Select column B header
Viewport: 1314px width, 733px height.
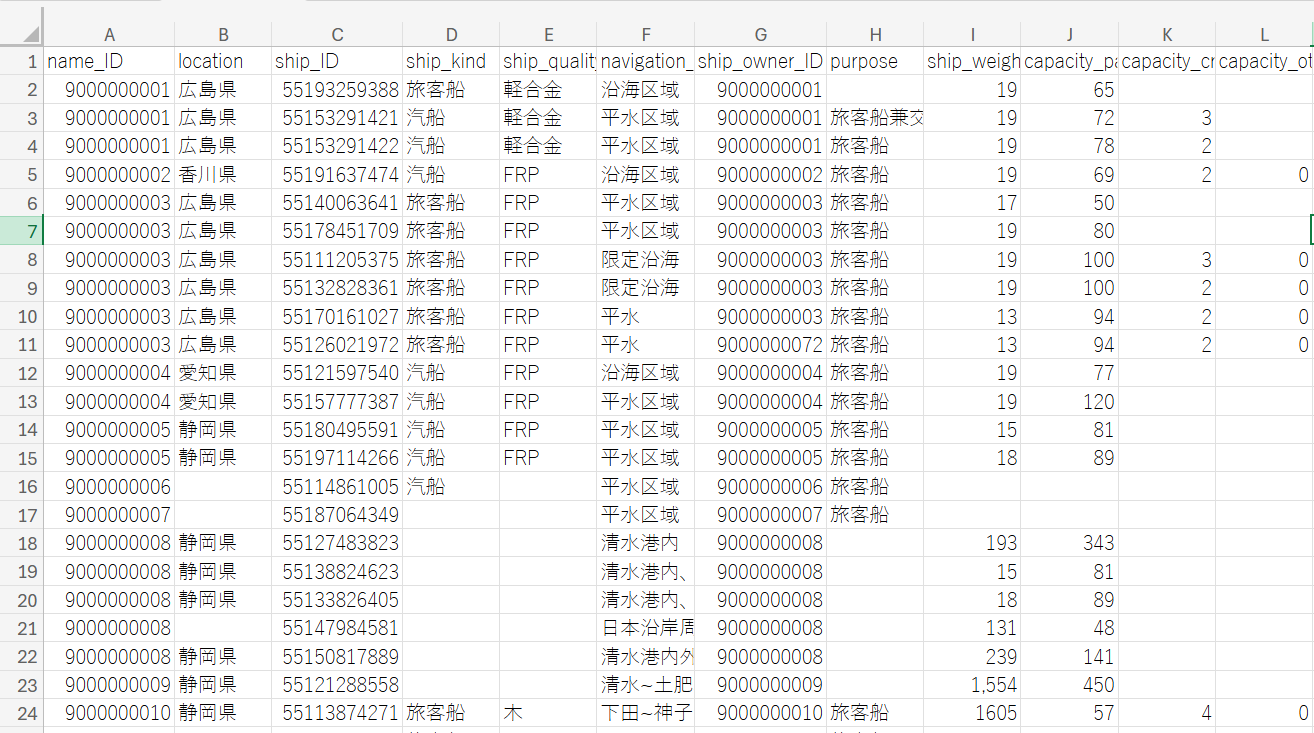(x=223, y=34)
